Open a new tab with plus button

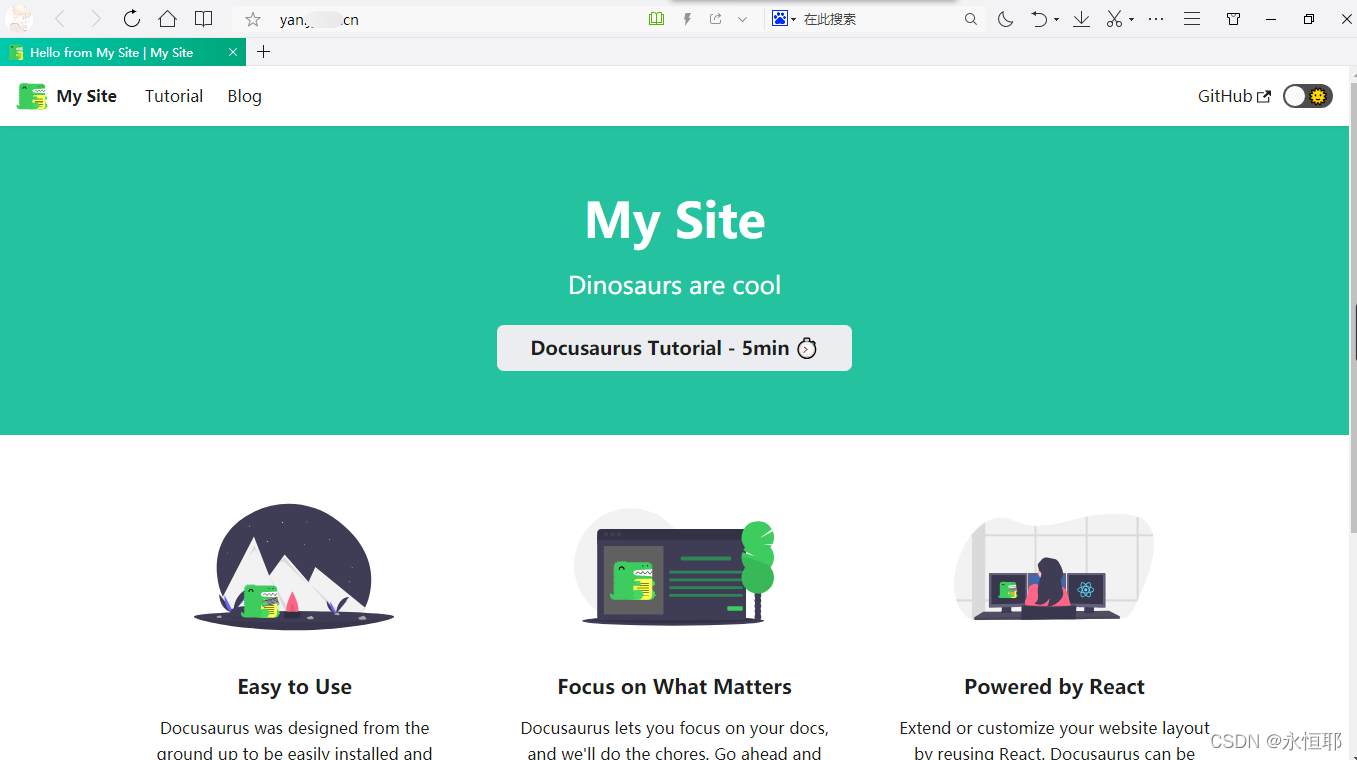(264, 52)
